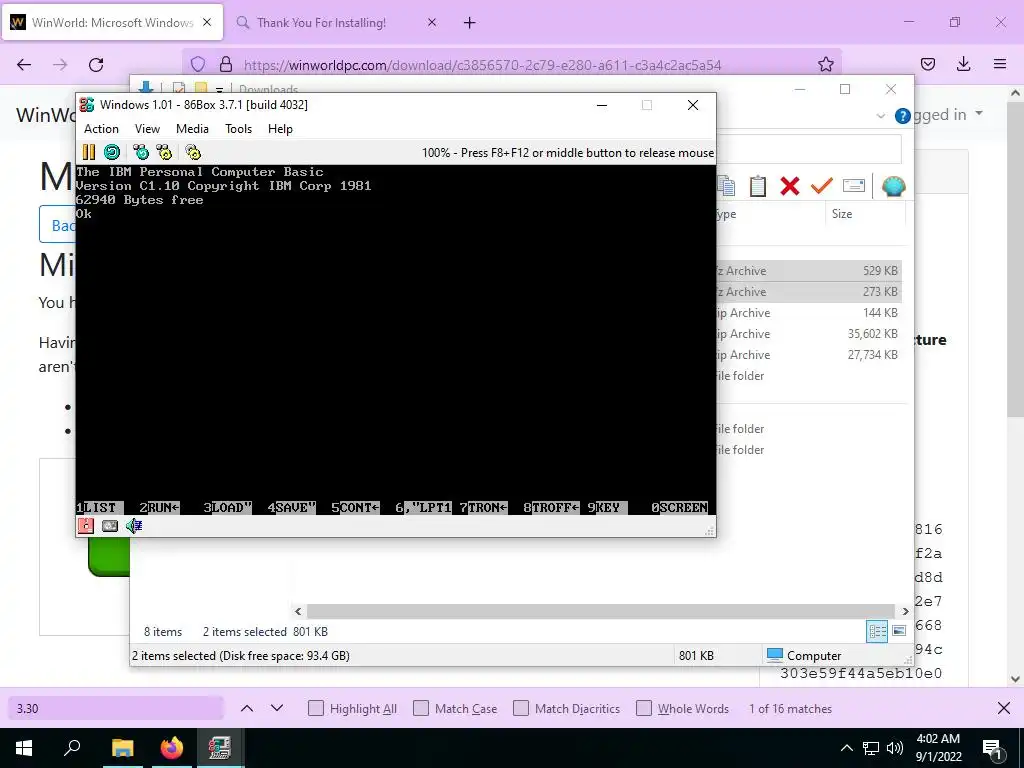
Task: Click the find bar search field containing 3.30
Action: pos(116,709)
